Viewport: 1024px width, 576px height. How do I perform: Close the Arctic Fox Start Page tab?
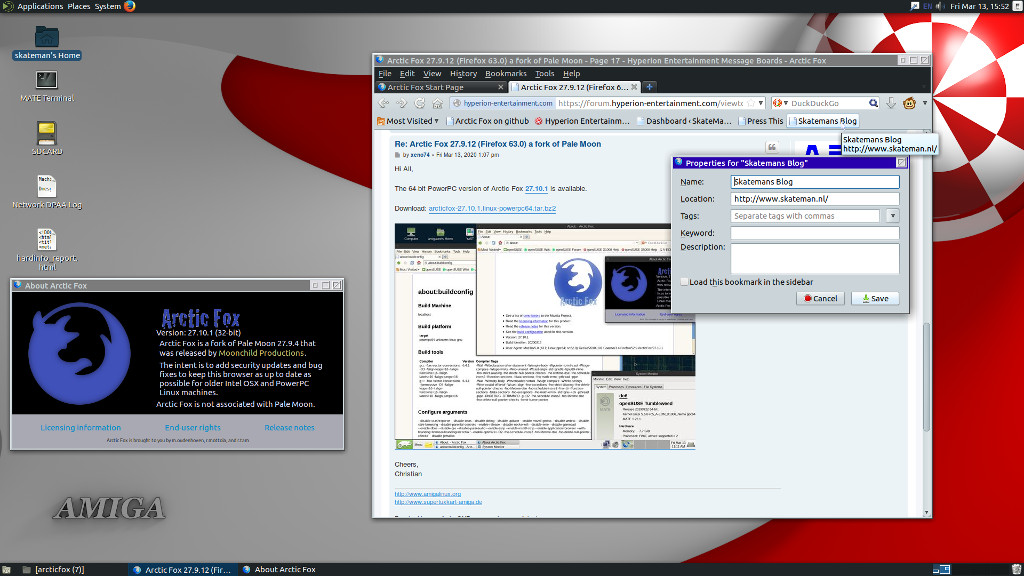501,87
